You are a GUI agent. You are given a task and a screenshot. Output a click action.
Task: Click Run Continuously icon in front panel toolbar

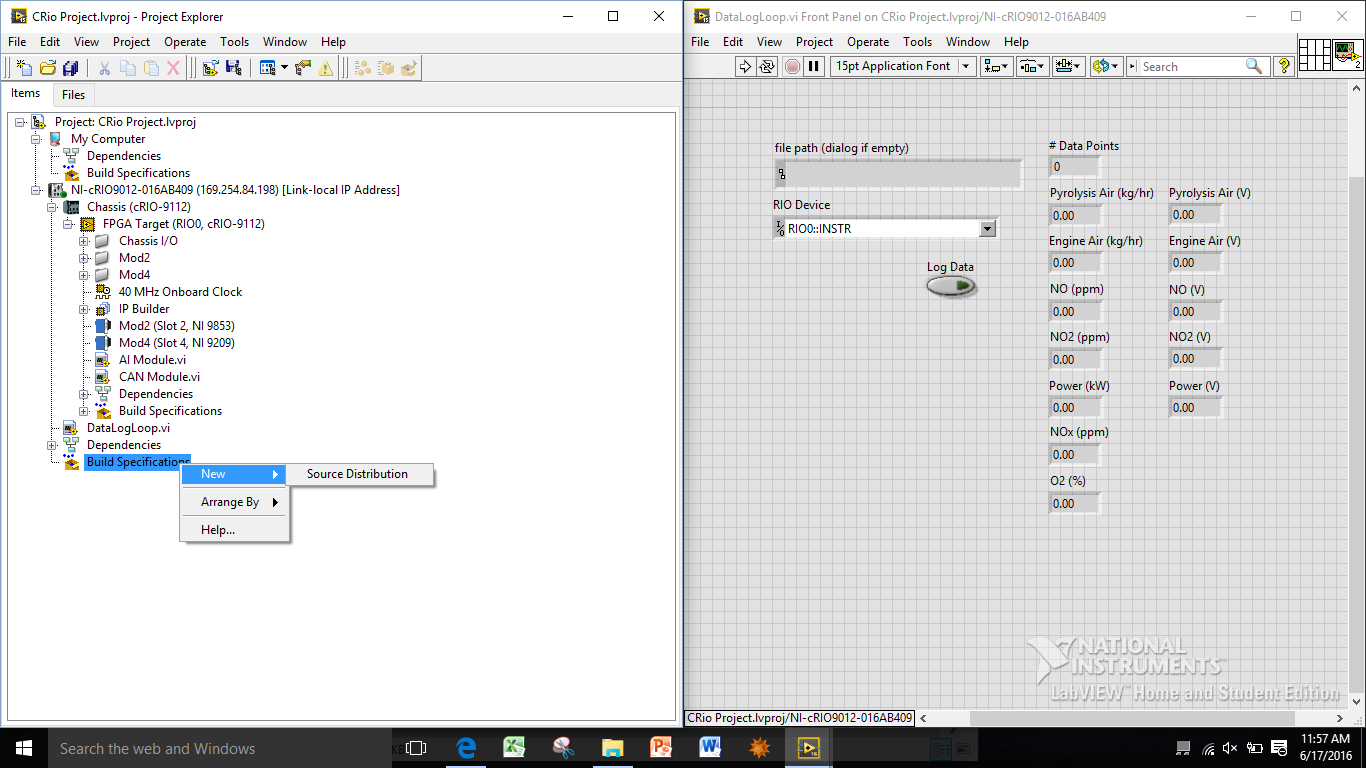(767, 66)
